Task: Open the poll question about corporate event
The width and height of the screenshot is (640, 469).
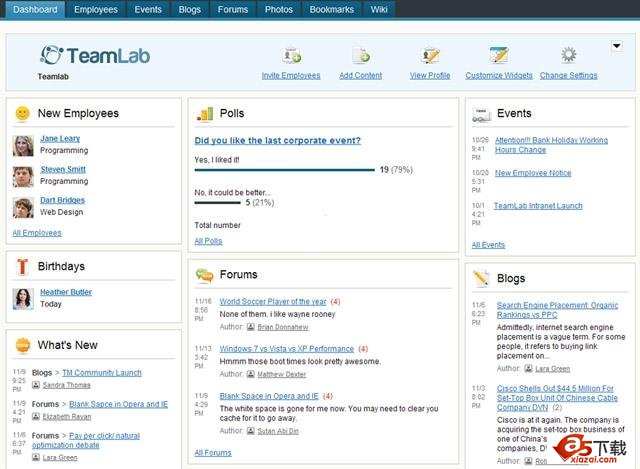Action: (277, 141)
